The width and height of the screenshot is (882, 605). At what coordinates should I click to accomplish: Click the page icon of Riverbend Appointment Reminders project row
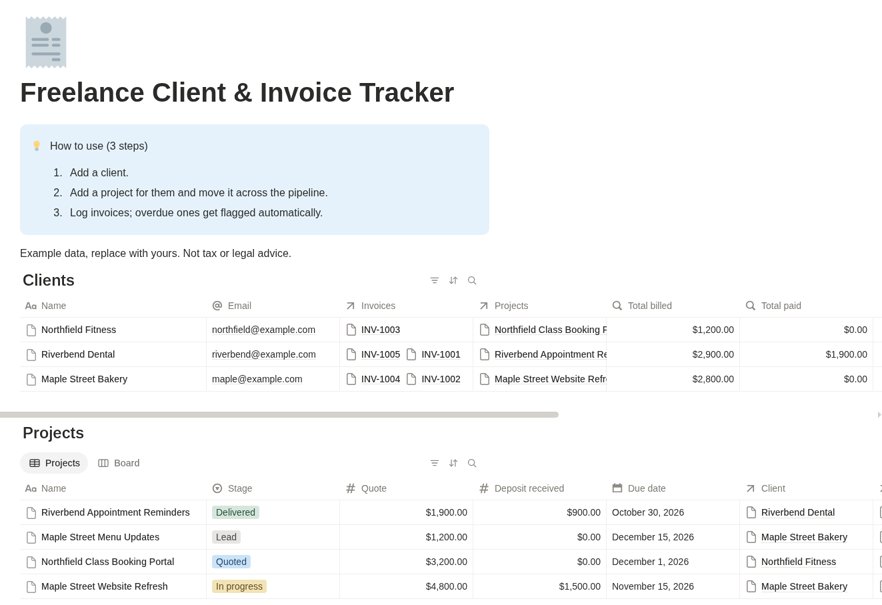tap(32, 513)
